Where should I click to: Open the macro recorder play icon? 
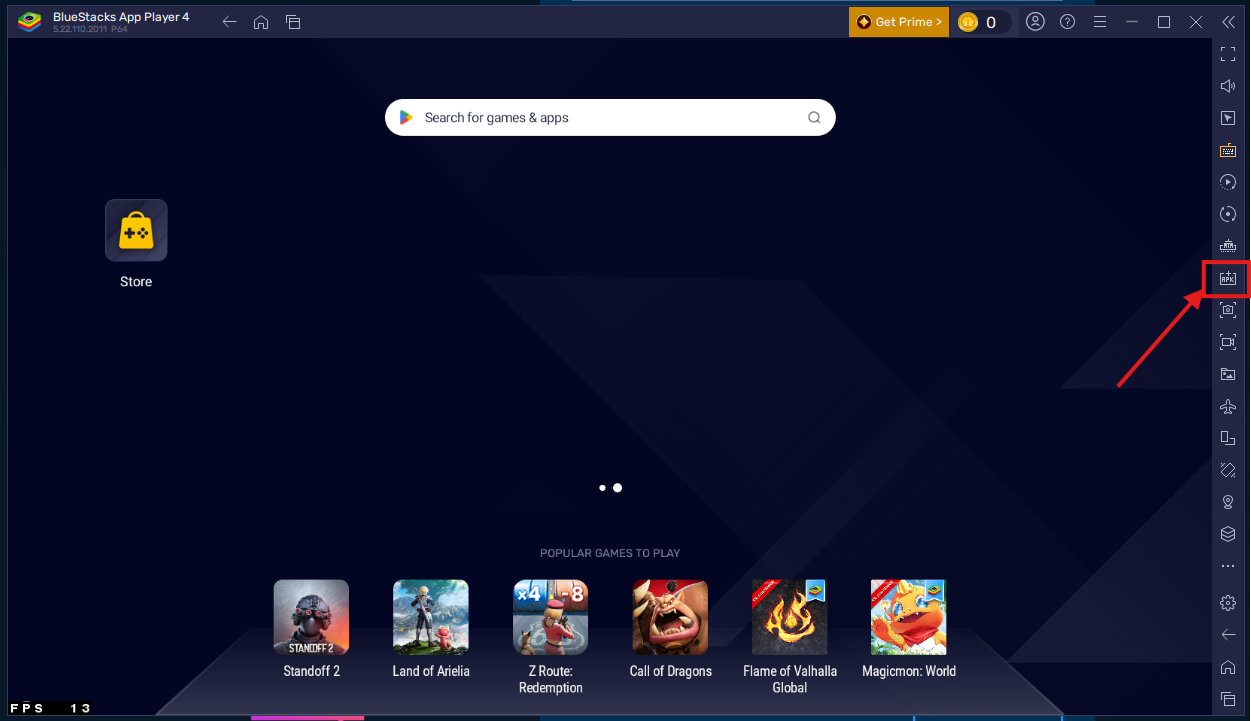coord(1228,182)
